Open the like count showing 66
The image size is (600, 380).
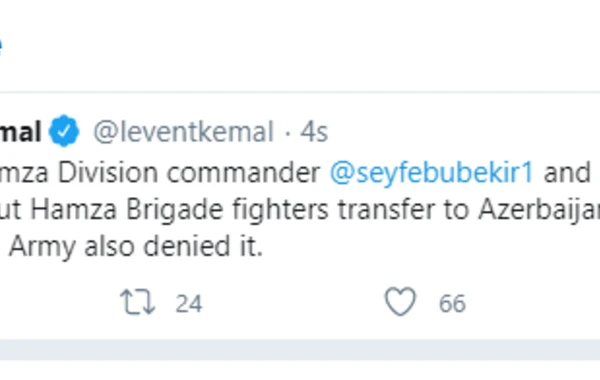point(452,304)
